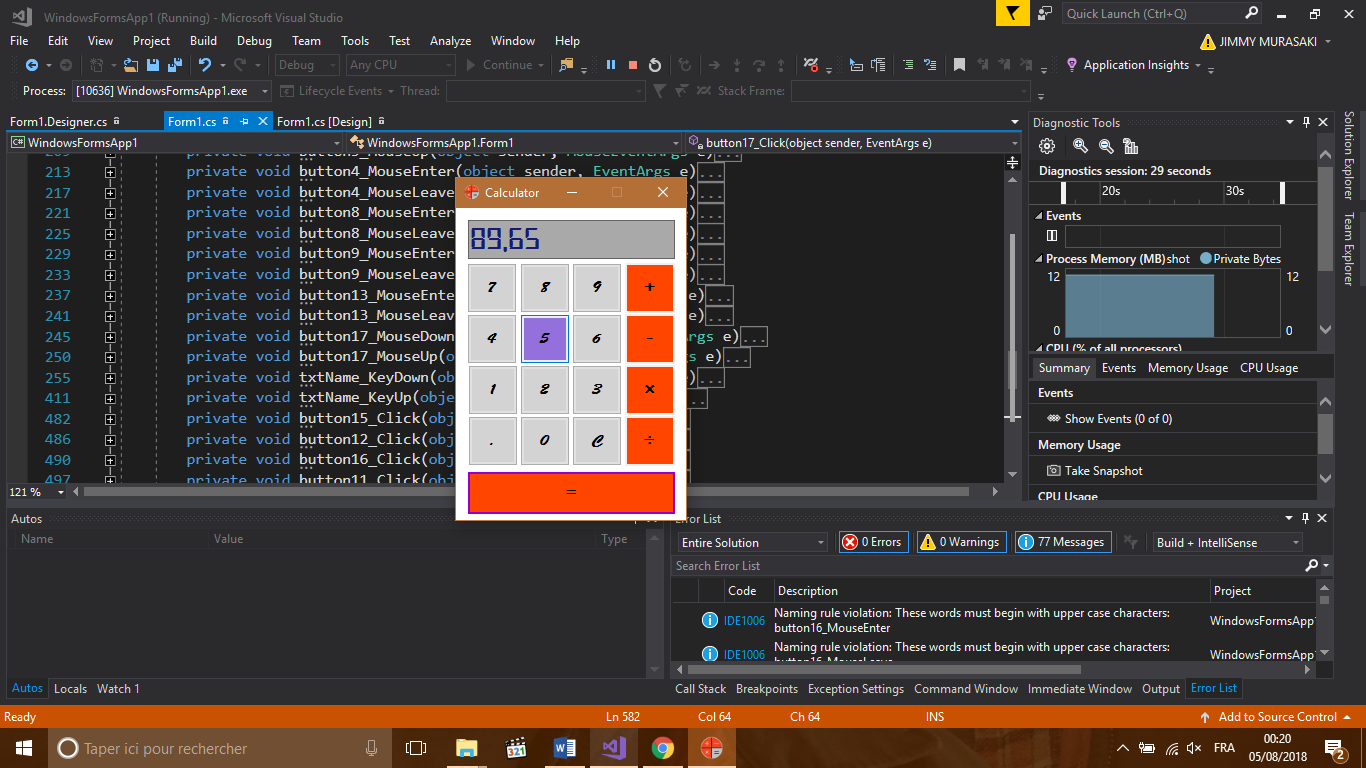Restart the debug session icon
The image size is (1366, 768).
click(x=655, y=65)
